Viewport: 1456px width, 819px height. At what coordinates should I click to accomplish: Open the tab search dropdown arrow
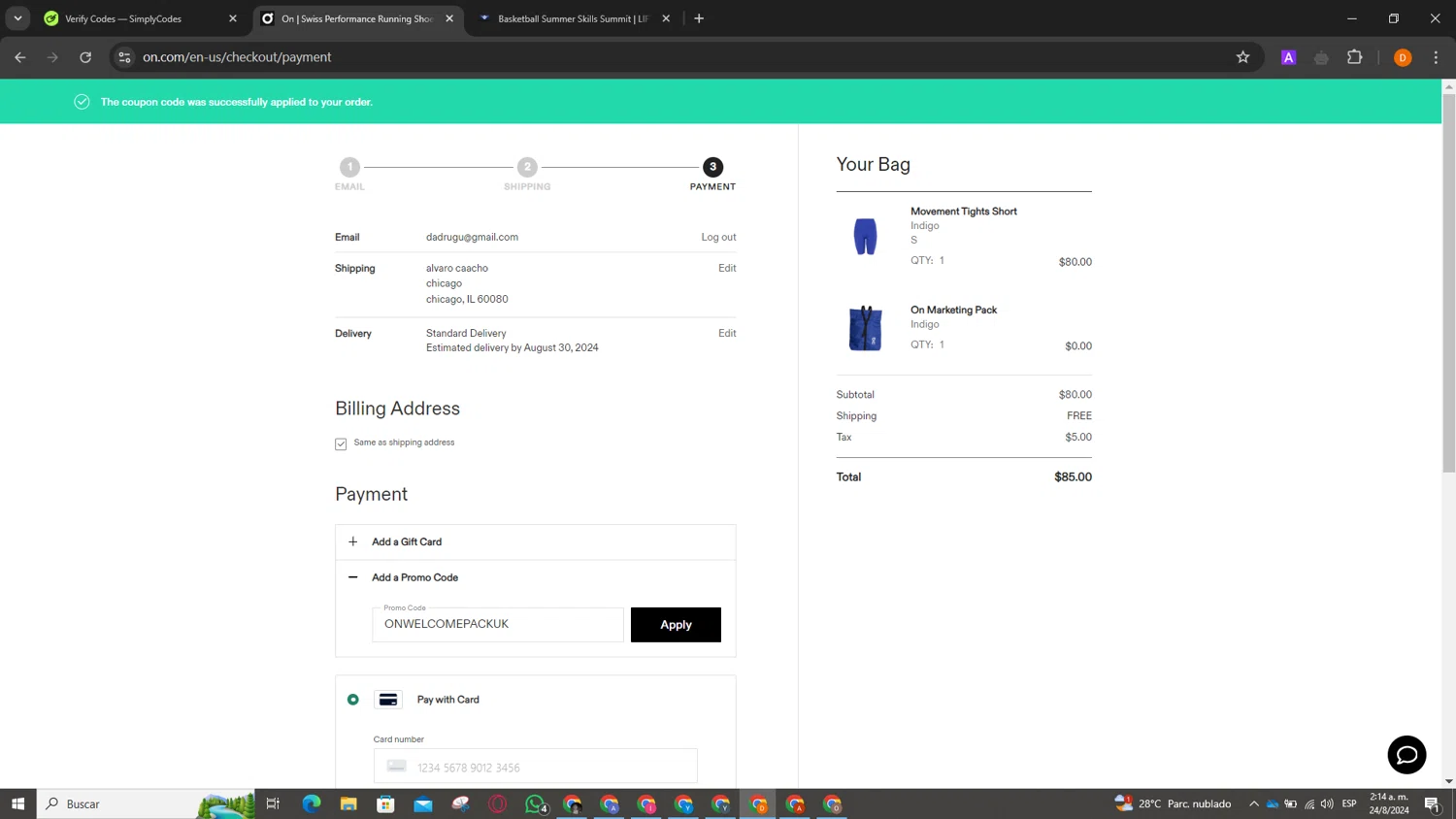click(x=17, y=18)
